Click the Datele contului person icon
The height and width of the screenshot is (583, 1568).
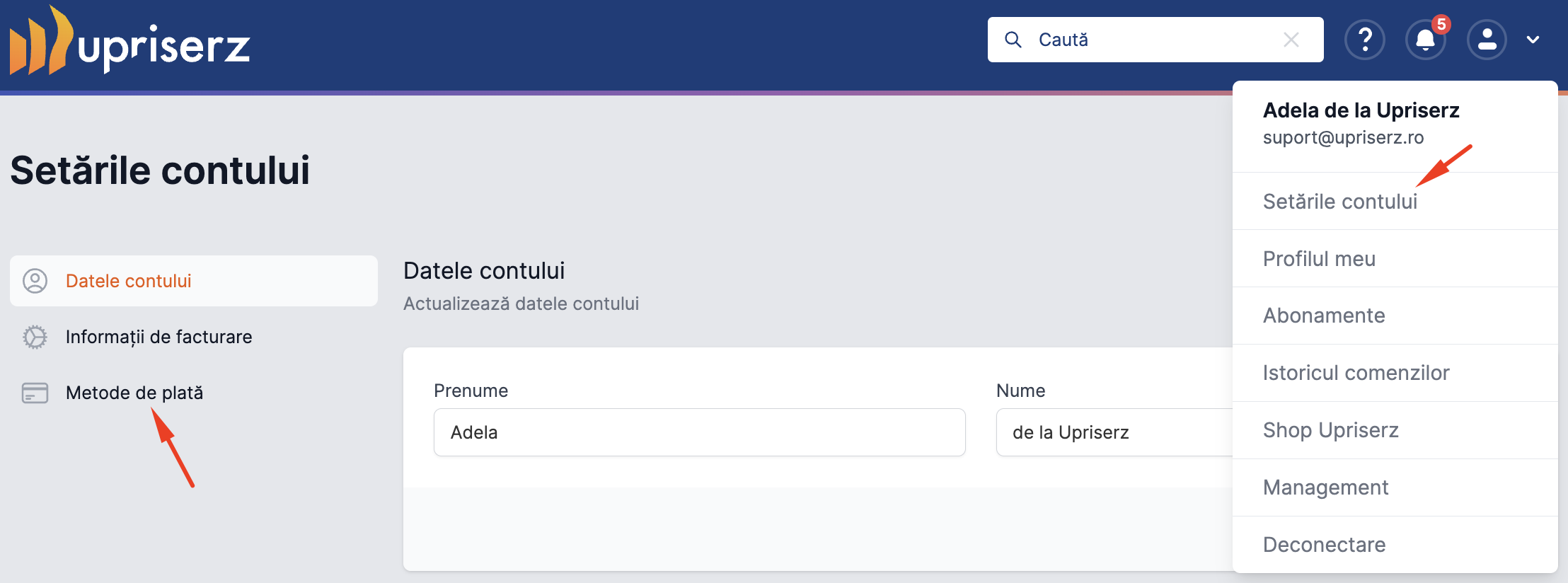click(35, 281)
